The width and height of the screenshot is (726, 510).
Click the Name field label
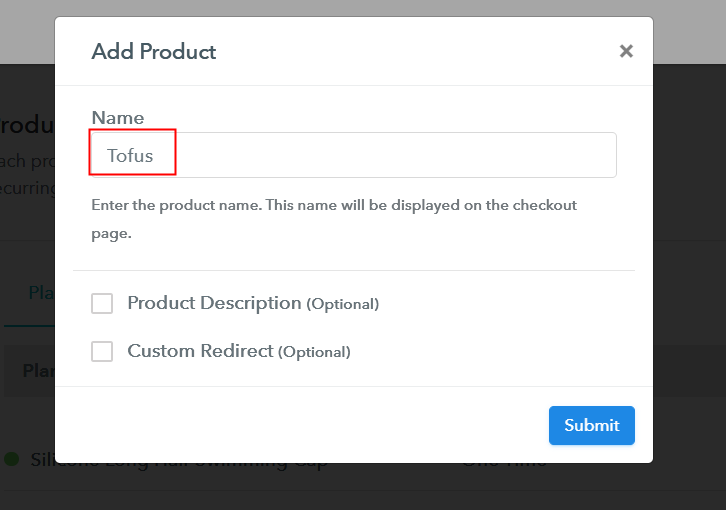[x=118, y=118]
